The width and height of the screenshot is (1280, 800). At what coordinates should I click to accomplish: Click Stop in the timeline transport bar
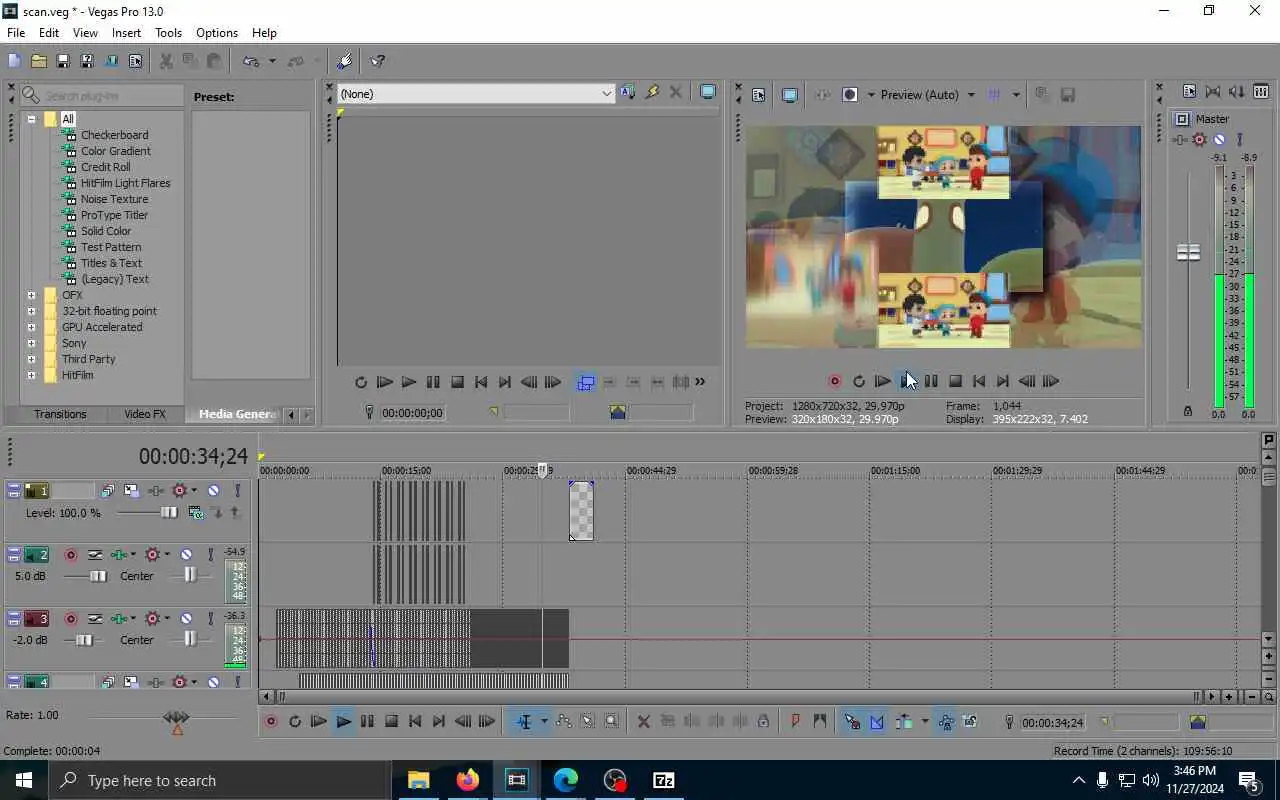[391, 721]
